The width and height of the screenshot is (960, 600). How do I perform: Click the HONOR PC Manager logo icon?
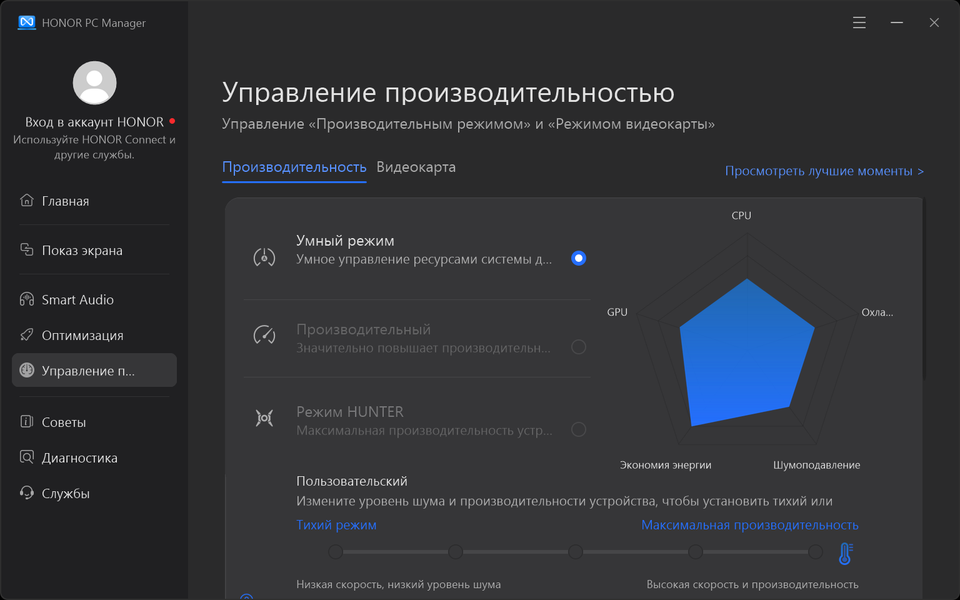point(26,22)
